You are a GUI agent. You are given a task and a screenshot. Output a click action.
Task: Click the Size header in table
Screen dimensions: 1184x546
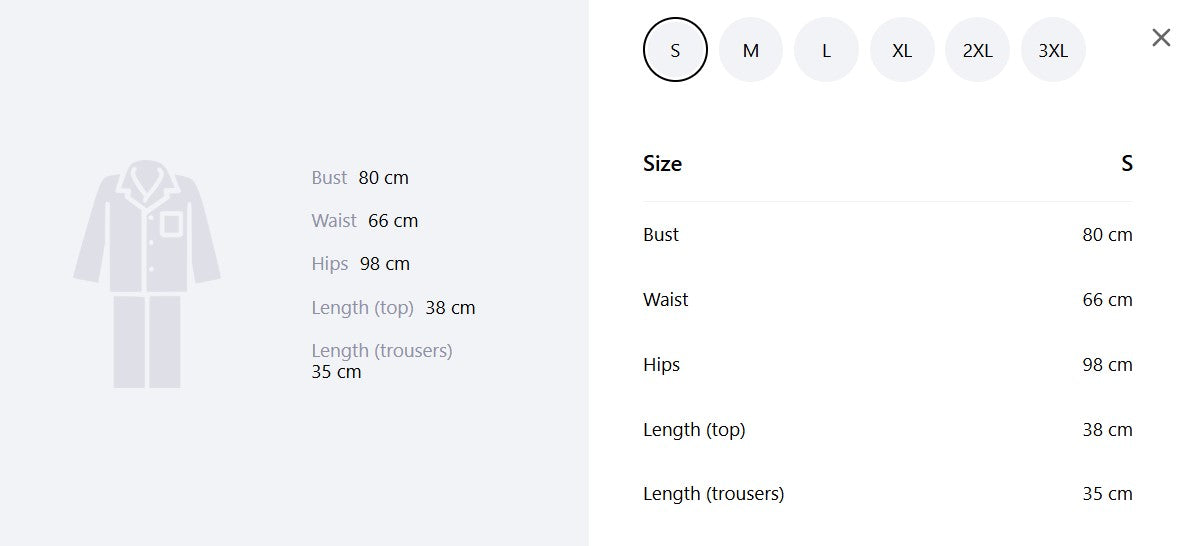[x=662, y=163]
